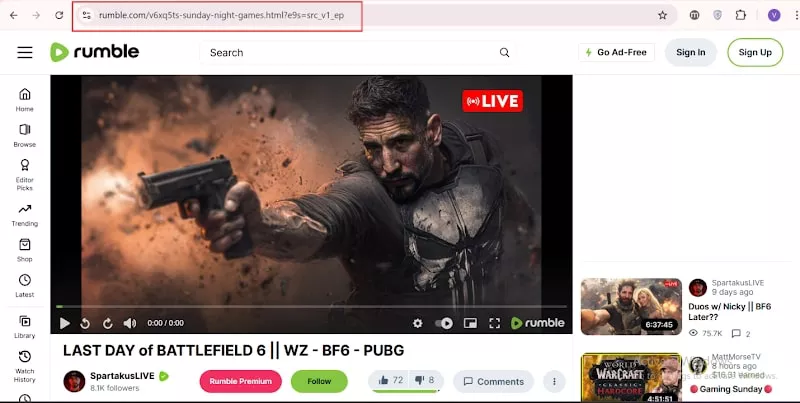The width and height of the screenshot is (800, 403).
Task: Open the site information icon in the address bar
Action: click(x=87, y=15)
